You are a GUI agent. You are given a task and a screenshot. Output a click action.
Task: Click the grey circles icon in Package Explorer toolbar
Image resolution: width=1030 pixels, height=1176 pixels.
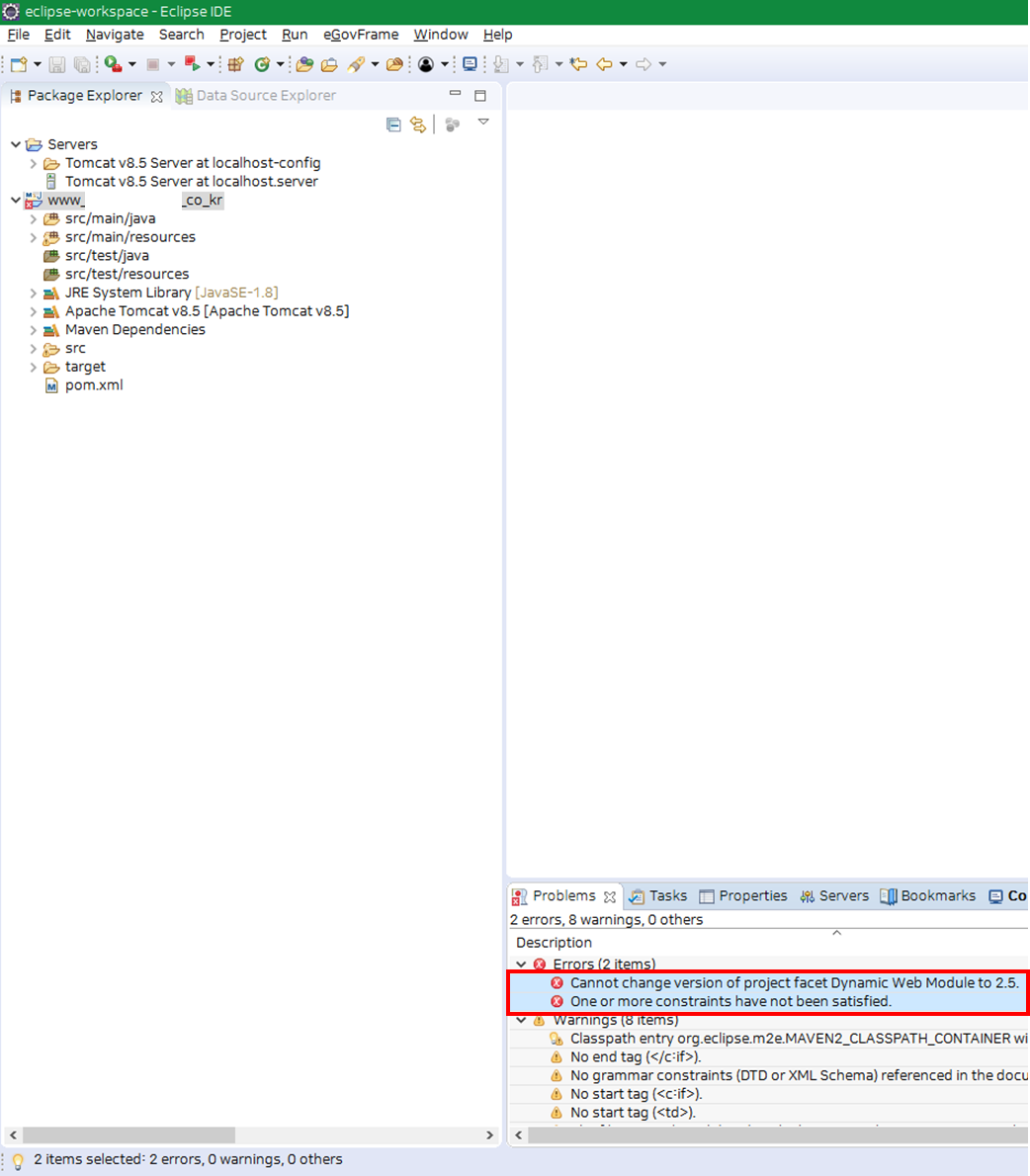pos(453,125)
